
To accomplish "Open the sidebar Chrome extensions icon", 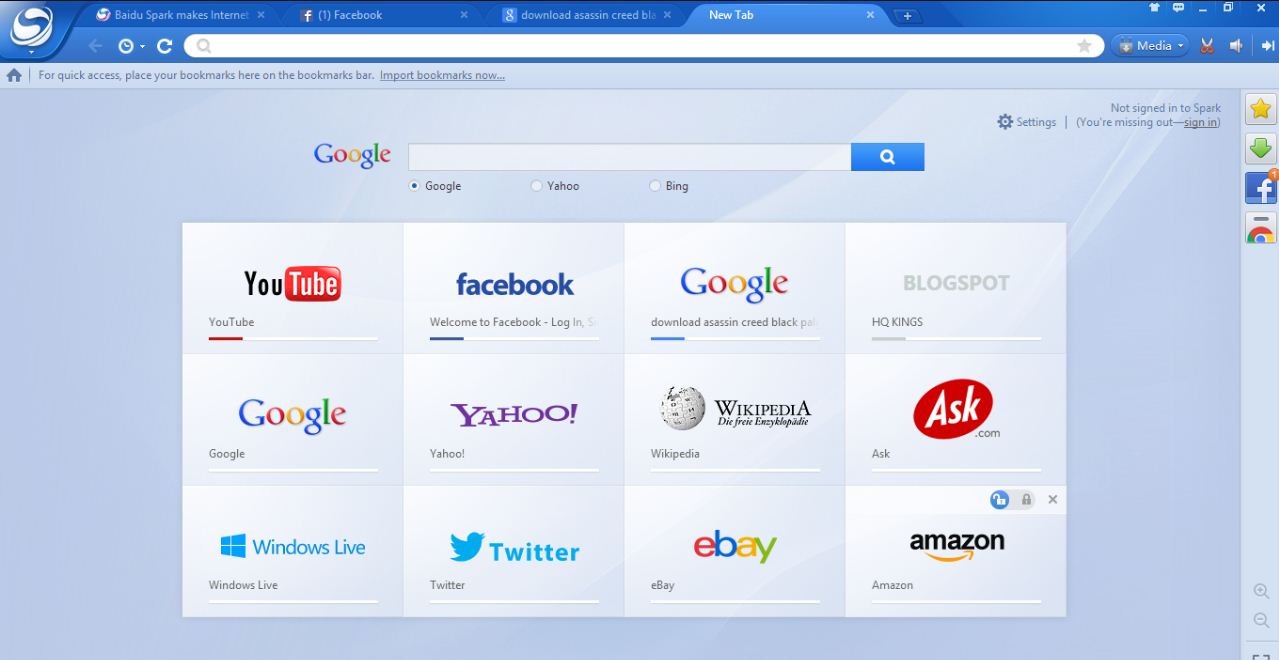I will tap(1261, 228).
